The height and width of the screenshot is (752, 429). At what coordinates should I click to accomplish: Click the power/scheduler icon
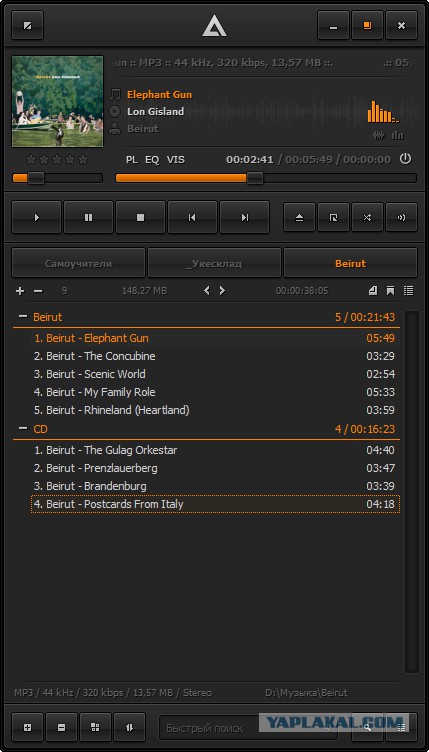[406, 159]
